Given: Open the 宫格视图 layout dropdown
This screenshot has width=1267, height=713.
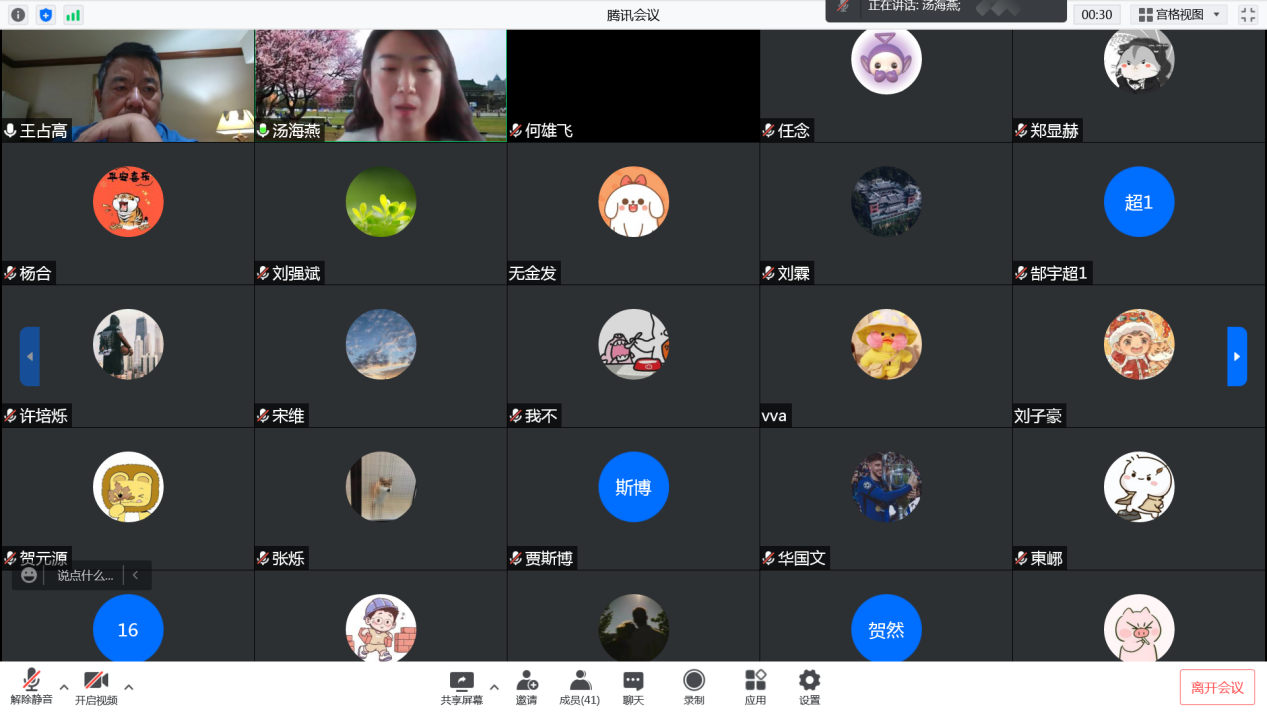Looking at the screenshot, I should pos(1178,14).
